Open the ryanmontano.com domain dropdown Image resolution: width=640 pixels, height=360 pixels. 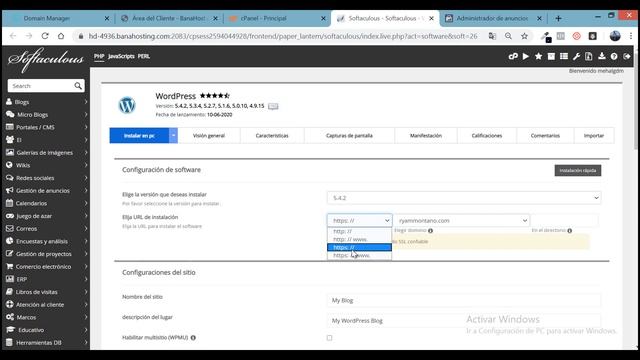(x=461, y=220)
